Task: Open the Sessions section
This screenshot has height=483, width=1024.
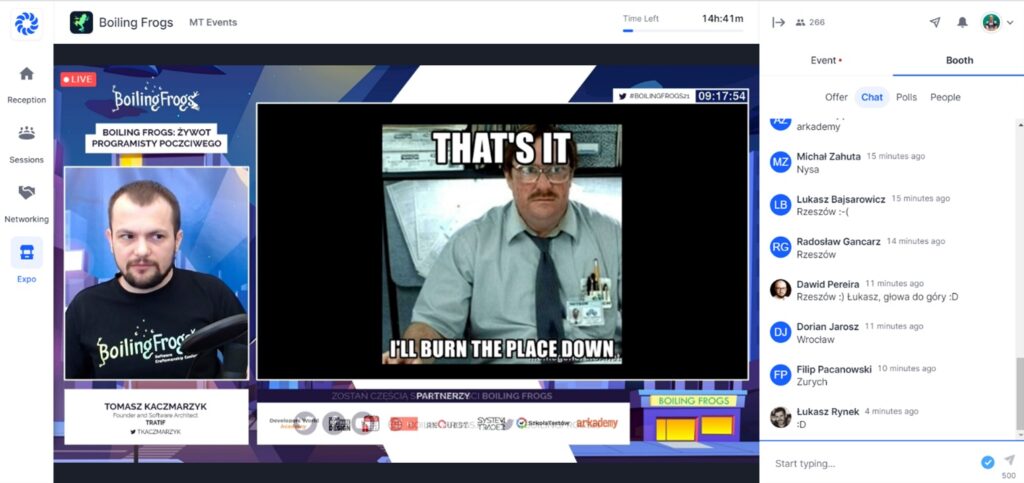Action: (26, 144)
